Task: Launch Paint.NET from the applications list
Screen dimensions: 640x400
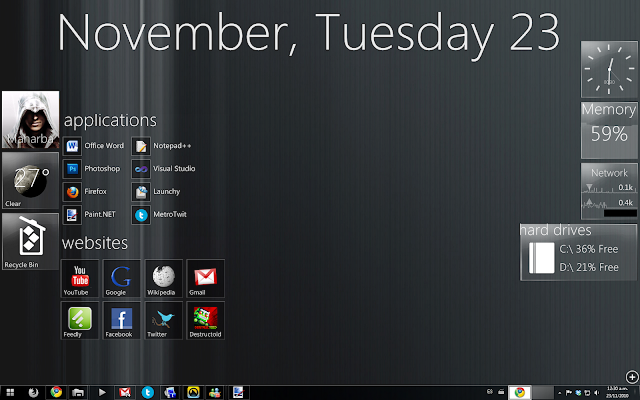Action: (x=89, y=214)
